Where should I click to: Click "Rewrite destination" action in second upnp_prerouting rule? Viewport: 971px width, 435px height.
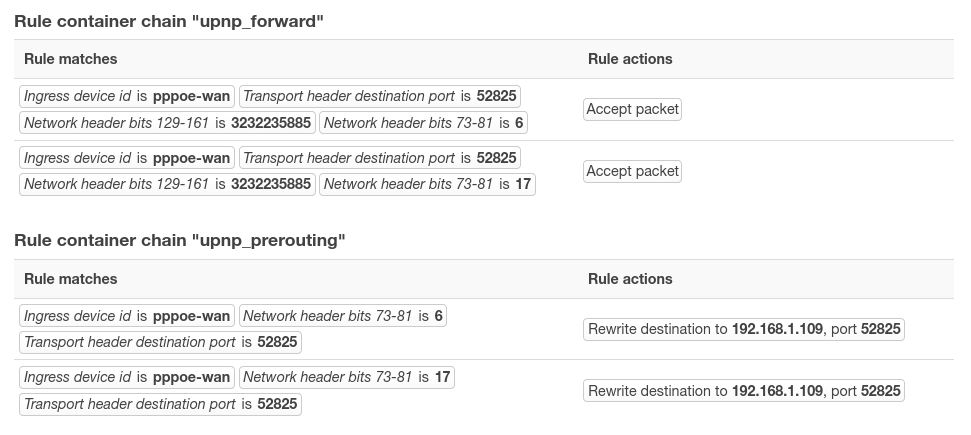[x=743, y=391]
